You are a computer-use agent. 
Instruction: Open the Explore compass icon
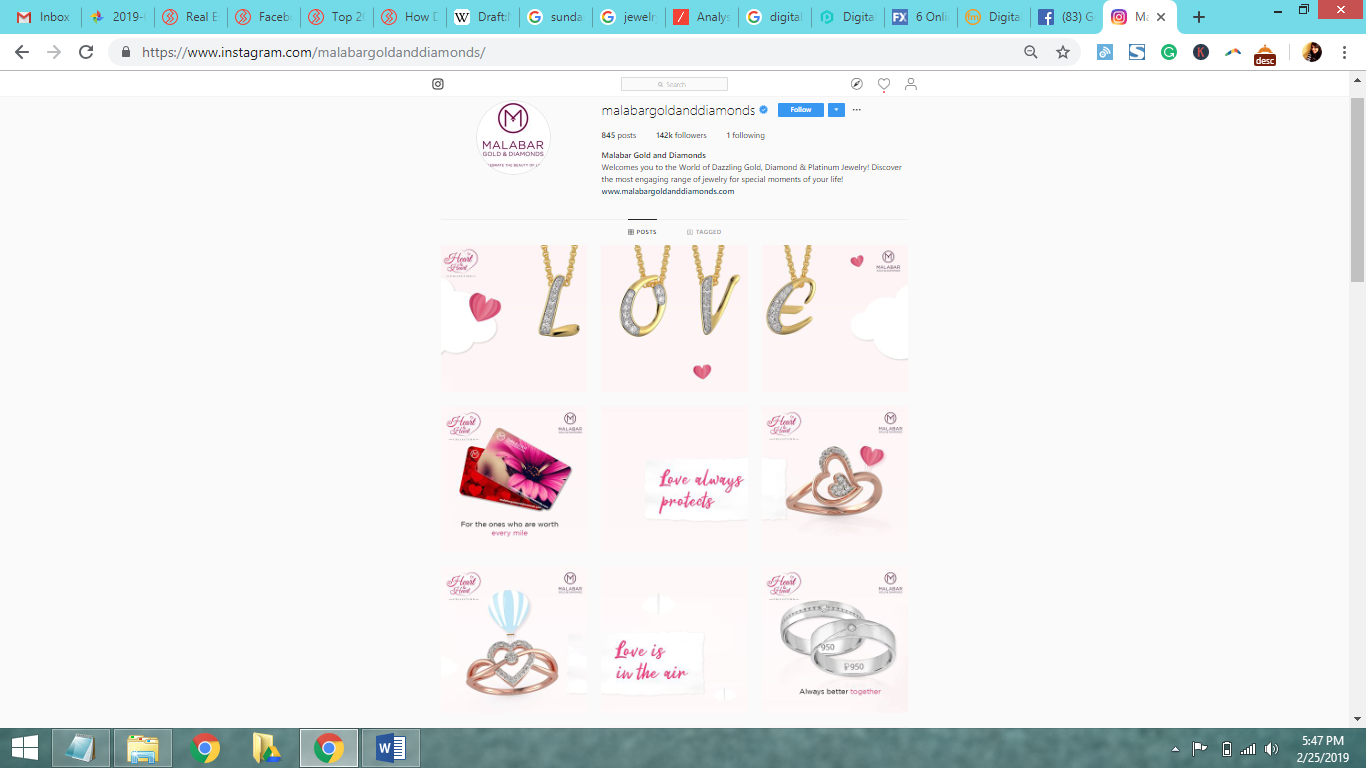pos(857,84)
